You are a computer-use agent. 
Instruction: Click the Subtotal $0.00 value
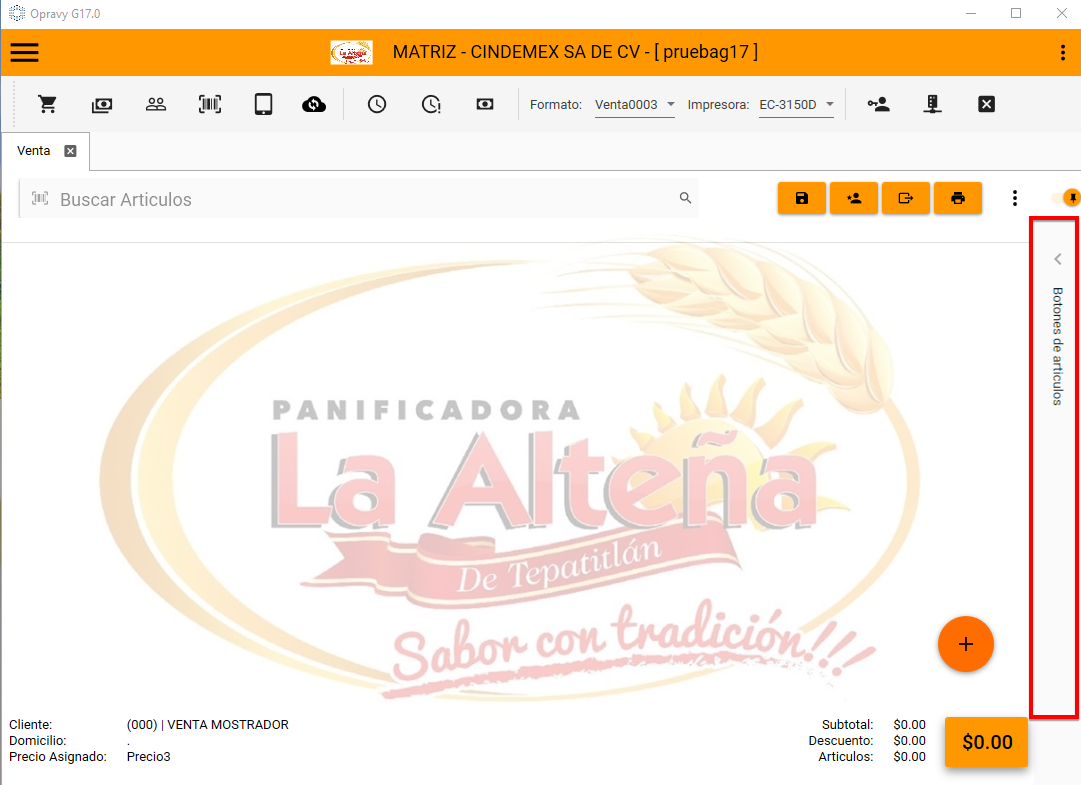coord(909,724)
